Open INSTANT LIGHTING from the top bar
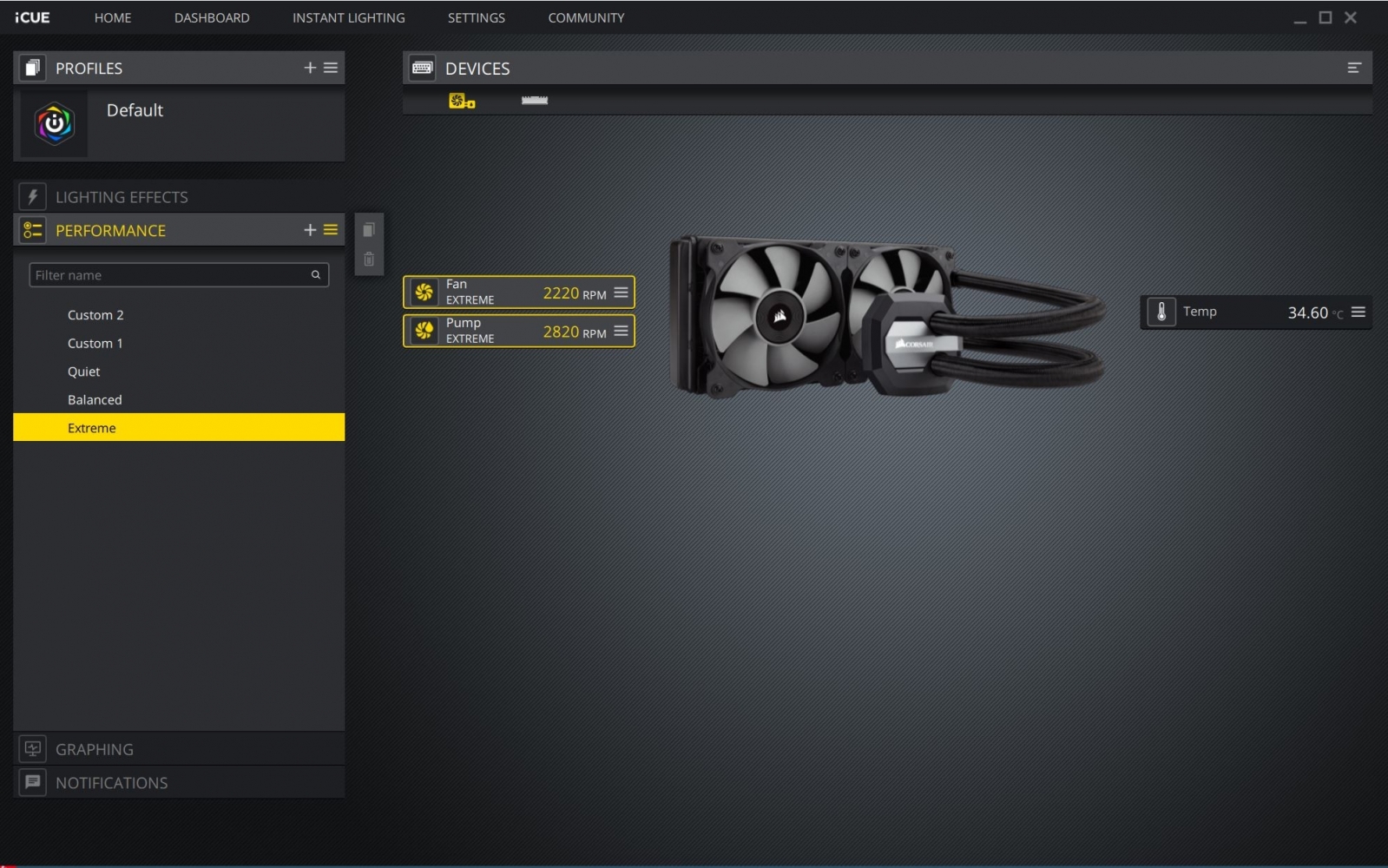1388x868 pixels. (348, 17)
